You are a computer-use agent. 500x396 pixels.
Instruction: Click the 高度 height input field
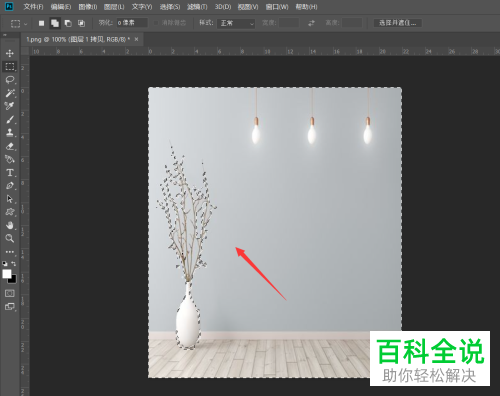click(352, 23)
